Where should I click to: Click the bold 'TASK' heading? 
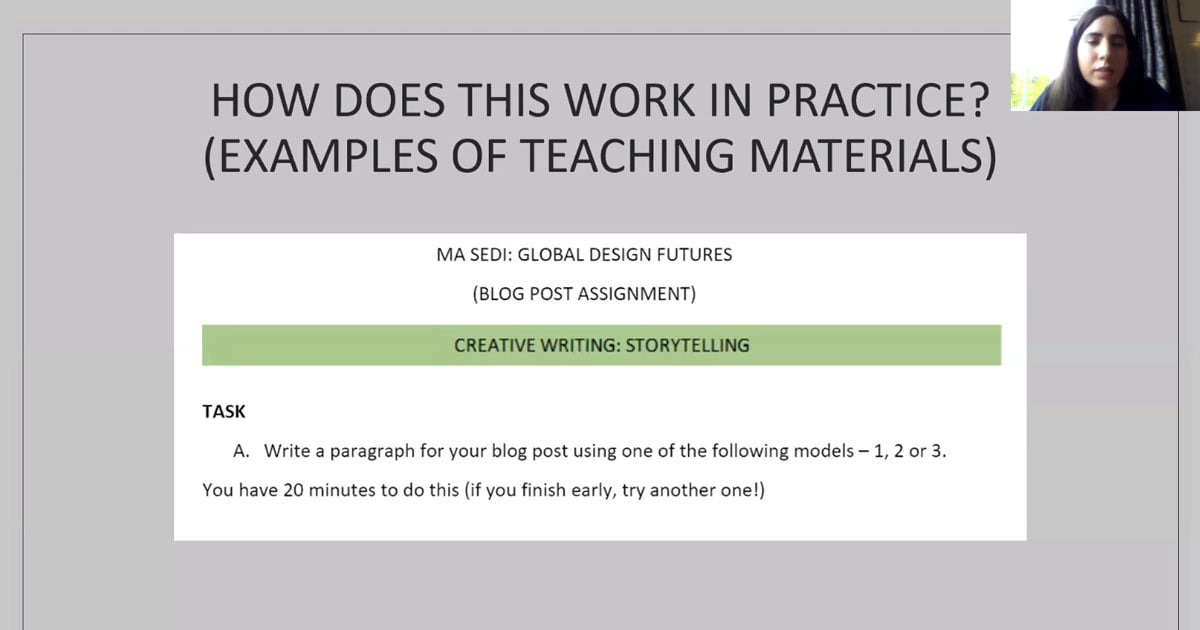[x=224, y=411]
